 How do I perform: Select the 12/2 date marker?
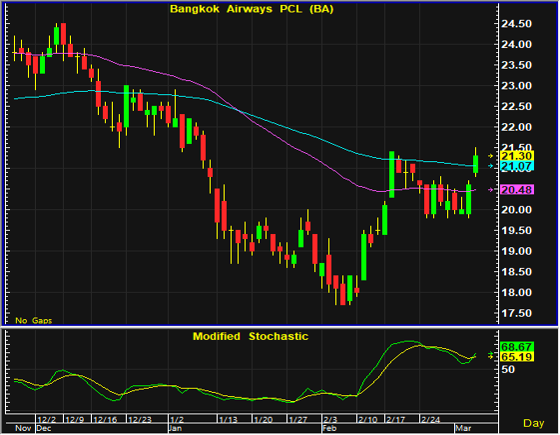[47, 420]
